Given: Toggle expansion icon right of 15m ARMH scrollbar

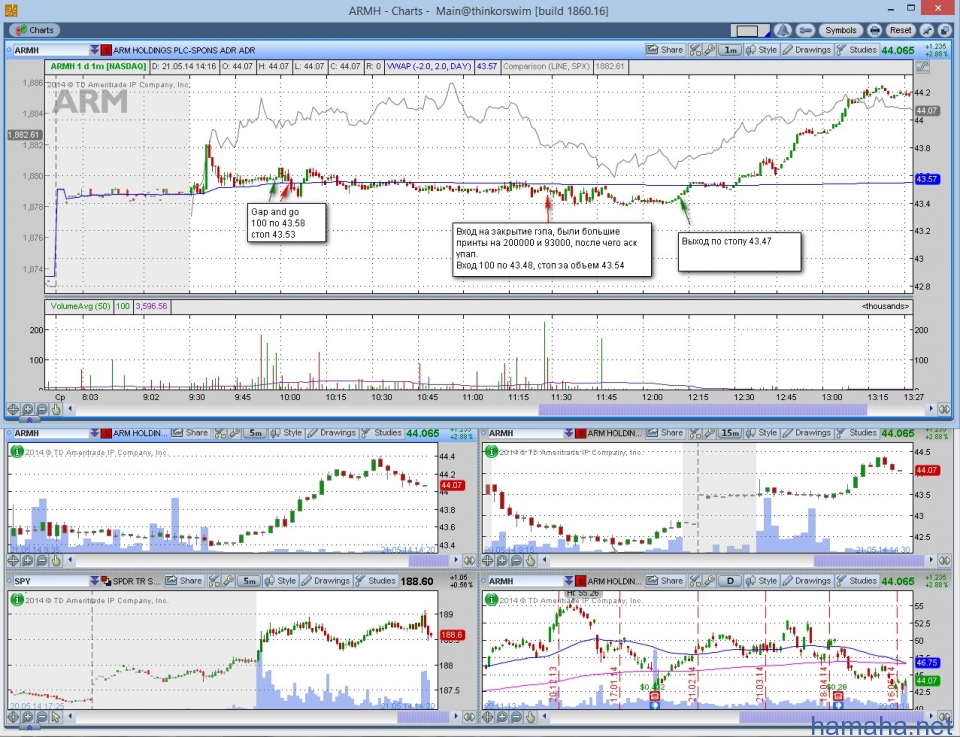Looking at the screenshot, I should pyautogui.click(x=945, y=560).
